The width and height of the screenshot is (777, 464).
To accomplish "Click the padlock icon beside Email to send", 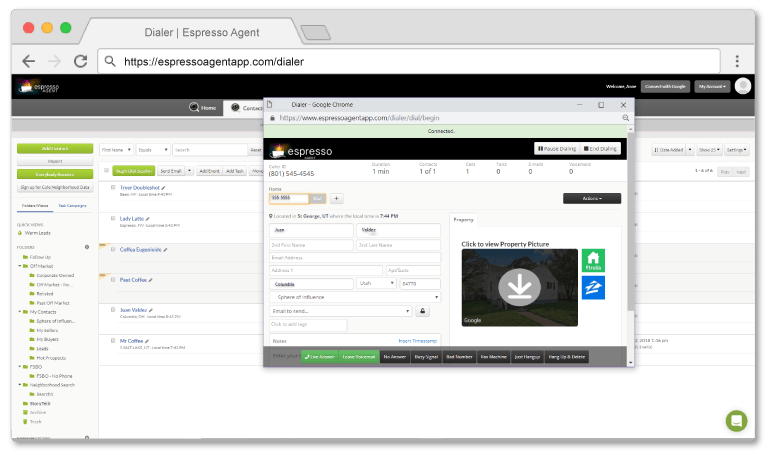I will coord(422,311).
